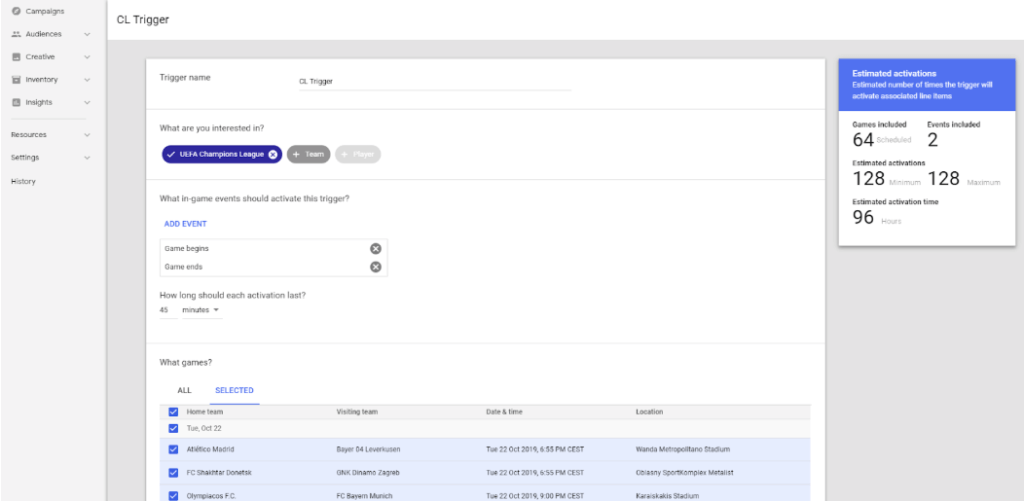Viewport: 1024px width, 501px height.
Task: Select the SELECTED games tab
Action: [x=234, y=390]
